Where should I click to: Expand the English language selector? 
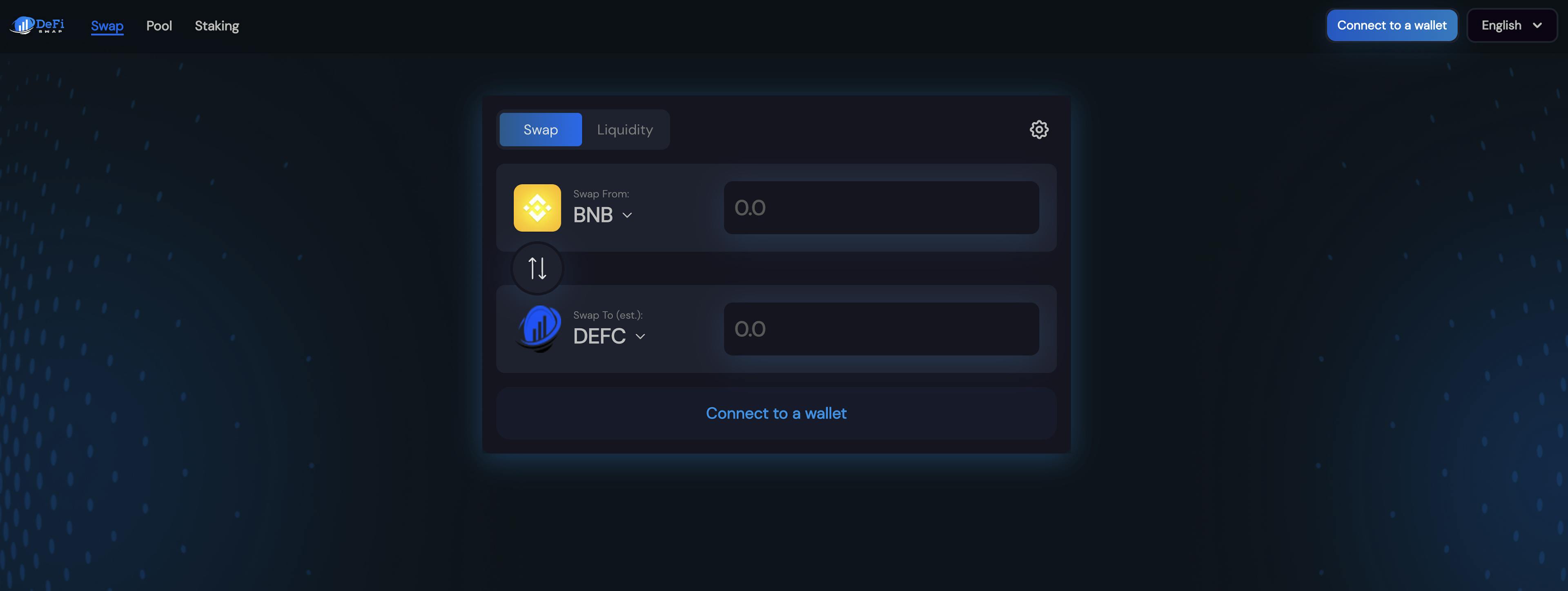pos(1511,25)
